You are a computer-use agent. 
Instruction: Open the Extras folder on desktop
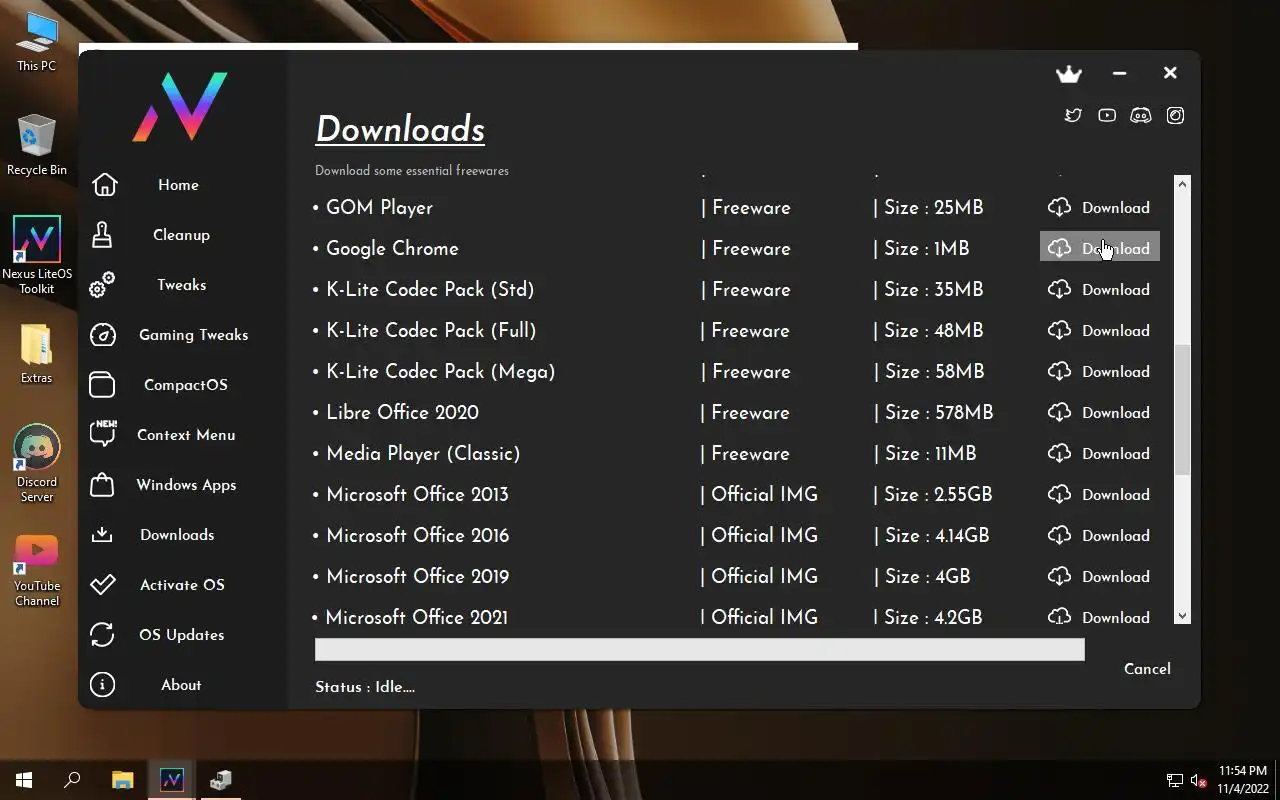pos(36,354)
